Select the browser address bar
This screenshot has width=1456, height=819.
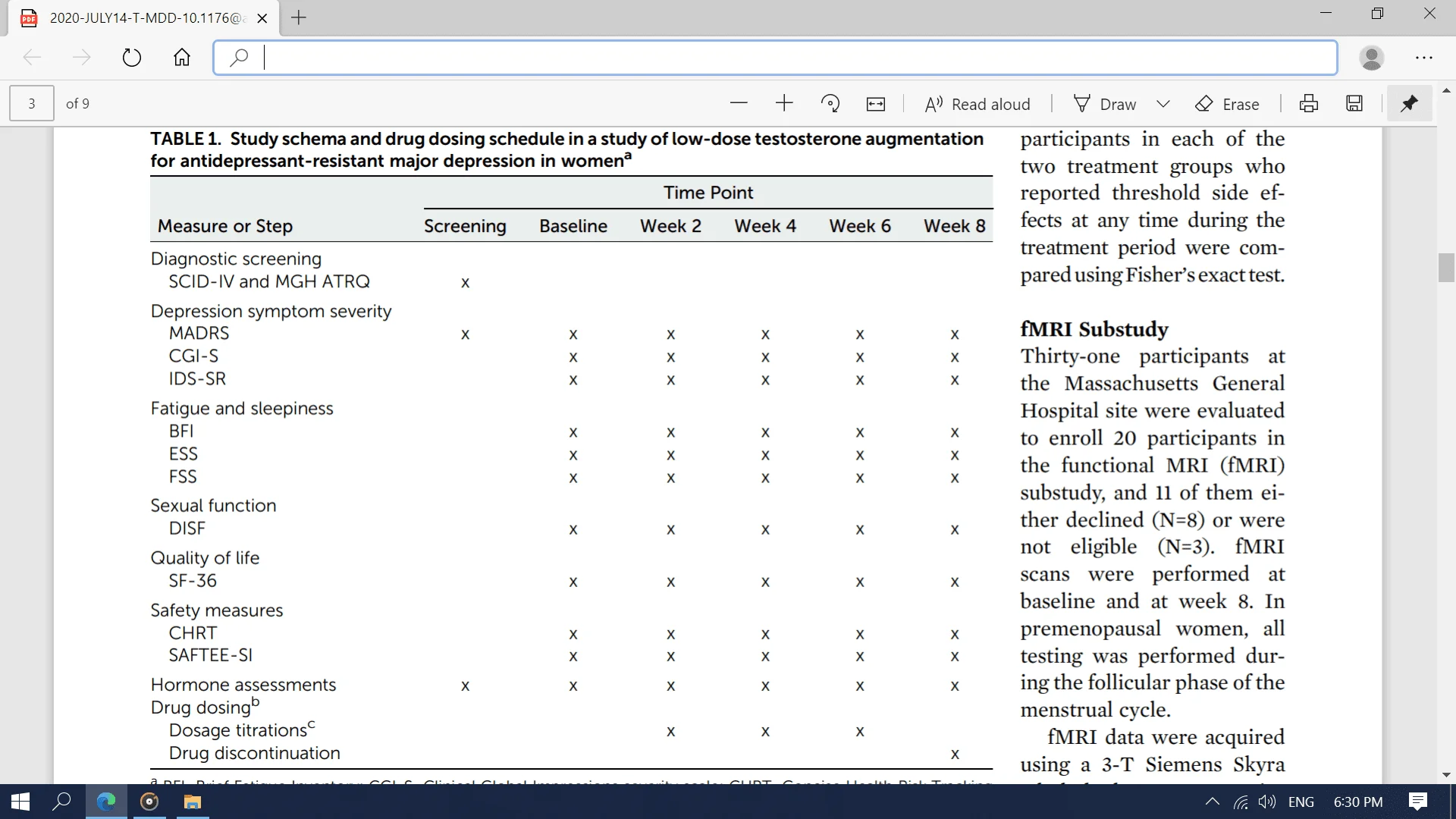tap(779, 57)
